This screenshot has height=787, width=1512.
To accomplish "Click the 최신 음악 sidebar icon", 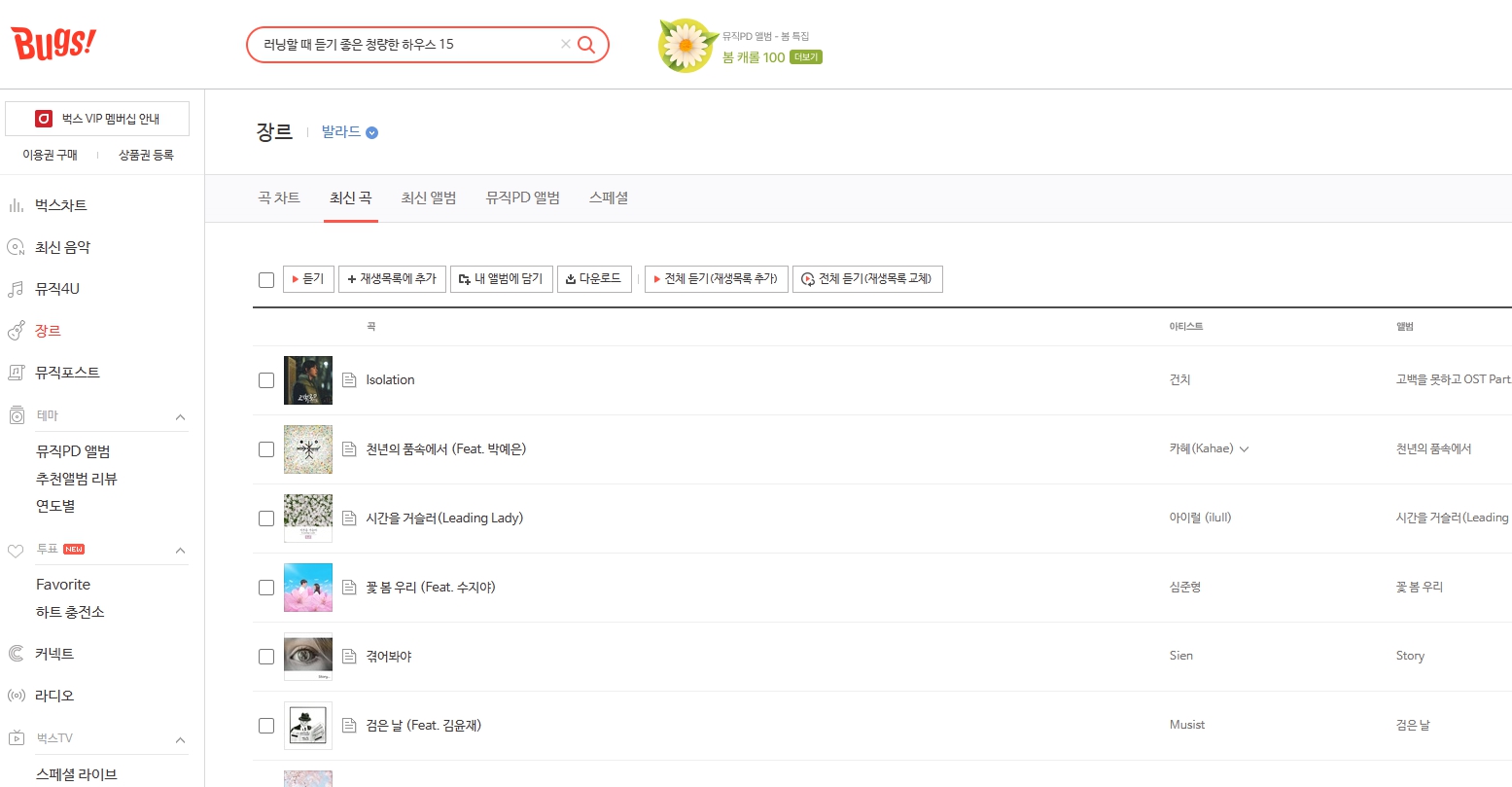I will point(16,247).
